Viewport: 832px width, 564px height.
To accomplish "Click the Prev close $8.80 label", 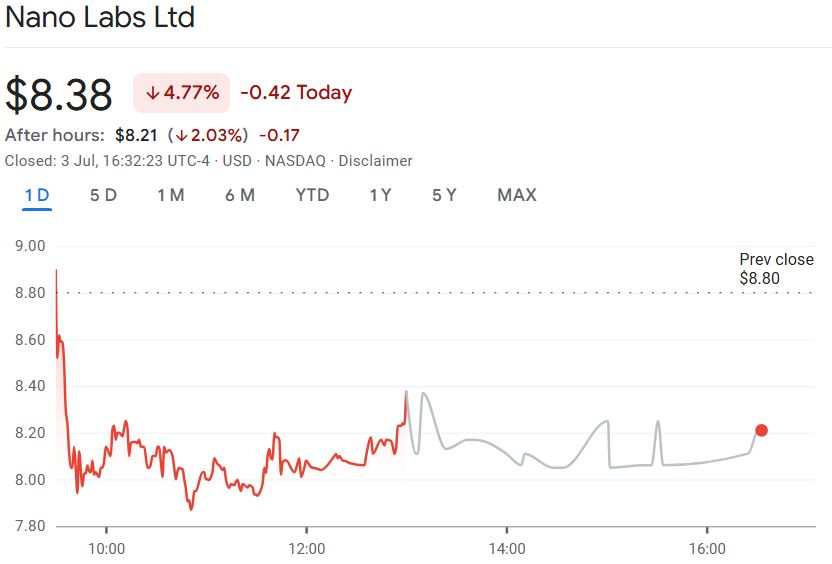I will pos(776,270).
